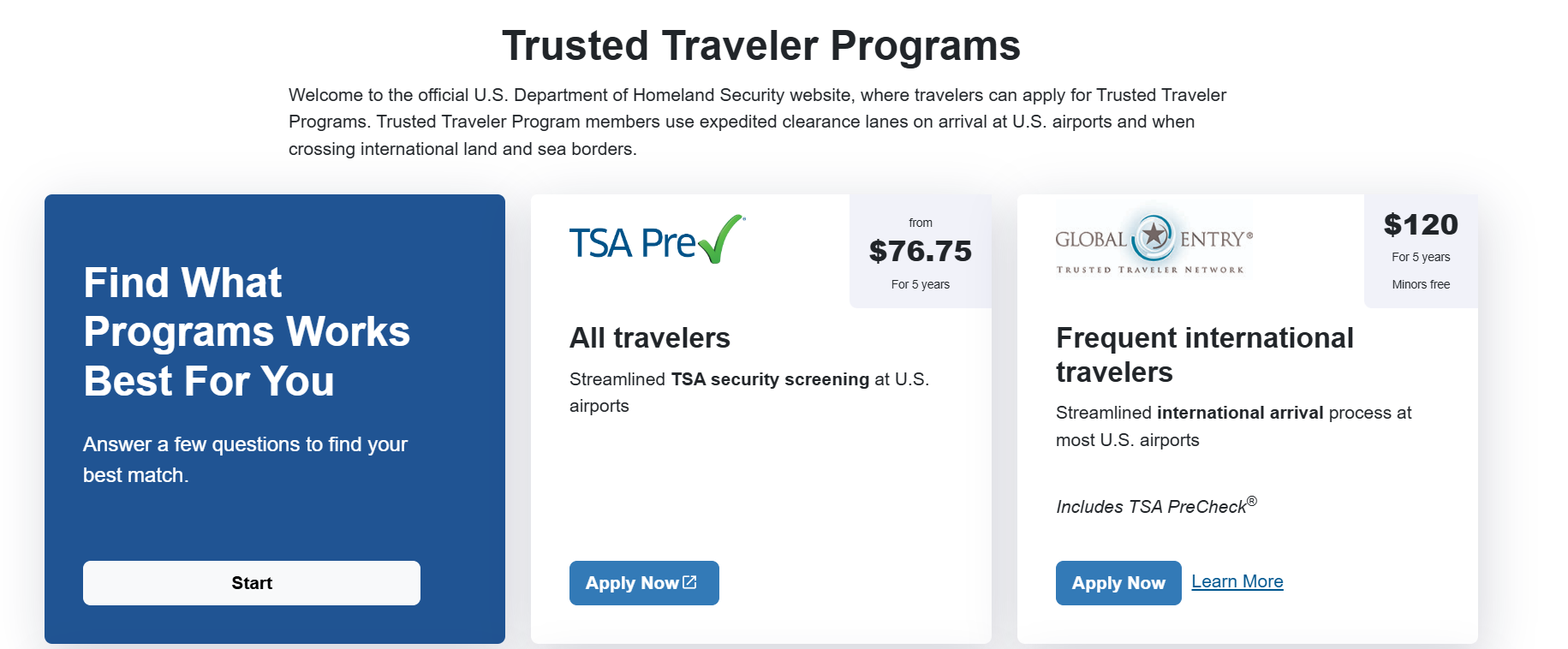Image resolution: width=1568 pixels, height=649 pixels.
Task: Click the Welcome introduction paragraph
Action: click(757, 122)
